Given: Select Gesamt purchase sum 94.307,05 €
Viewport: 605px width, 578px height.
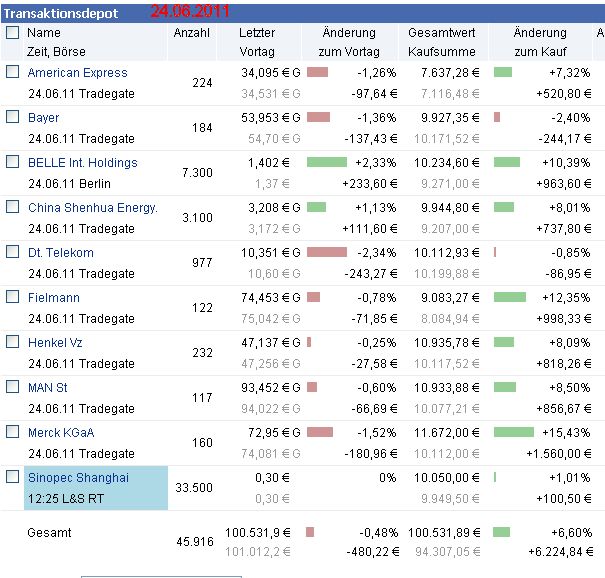Looking at the screenshot, I should point(448,552).
